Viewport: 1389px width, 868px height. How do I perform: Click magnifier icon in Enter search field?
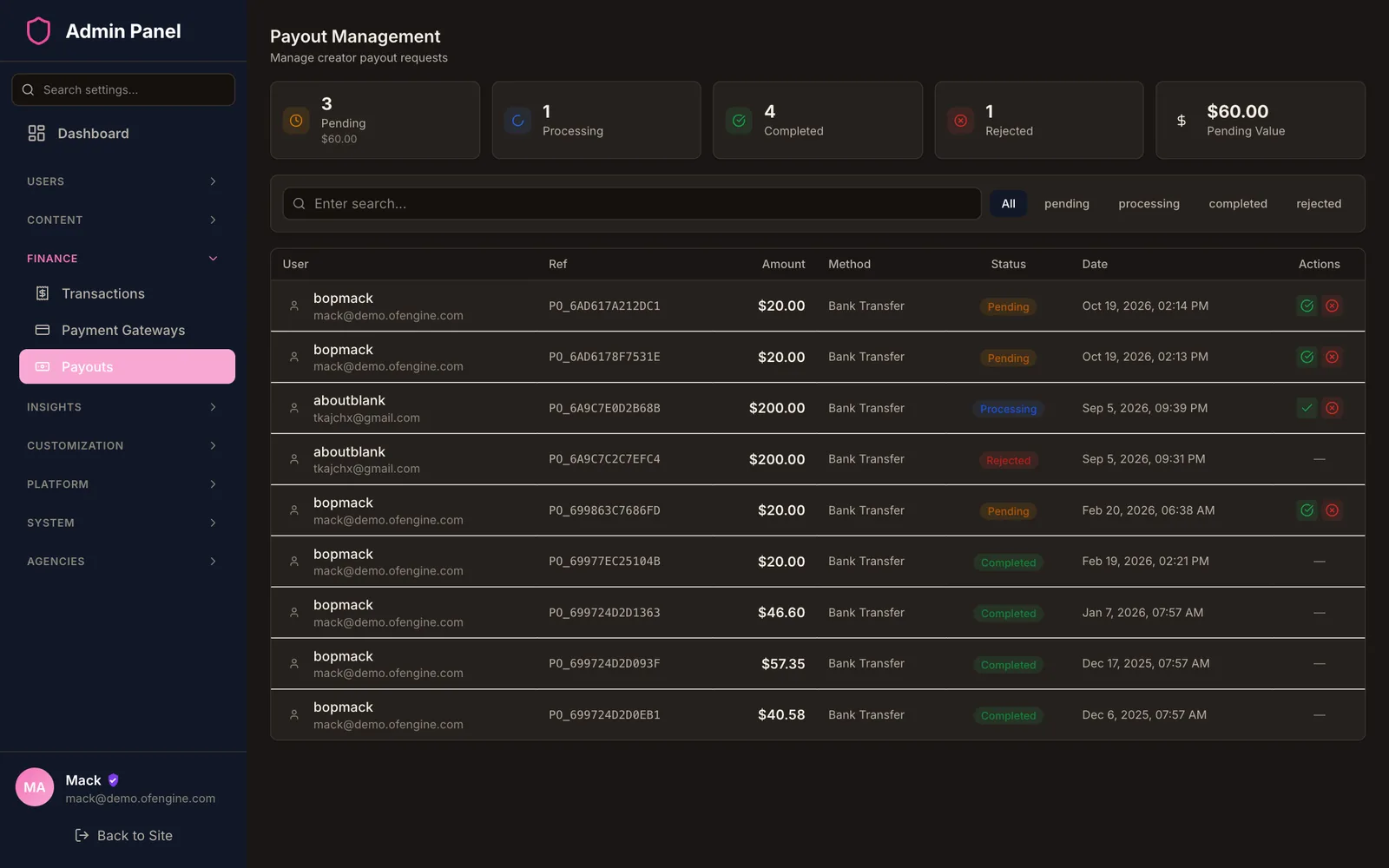click(299, 203)
